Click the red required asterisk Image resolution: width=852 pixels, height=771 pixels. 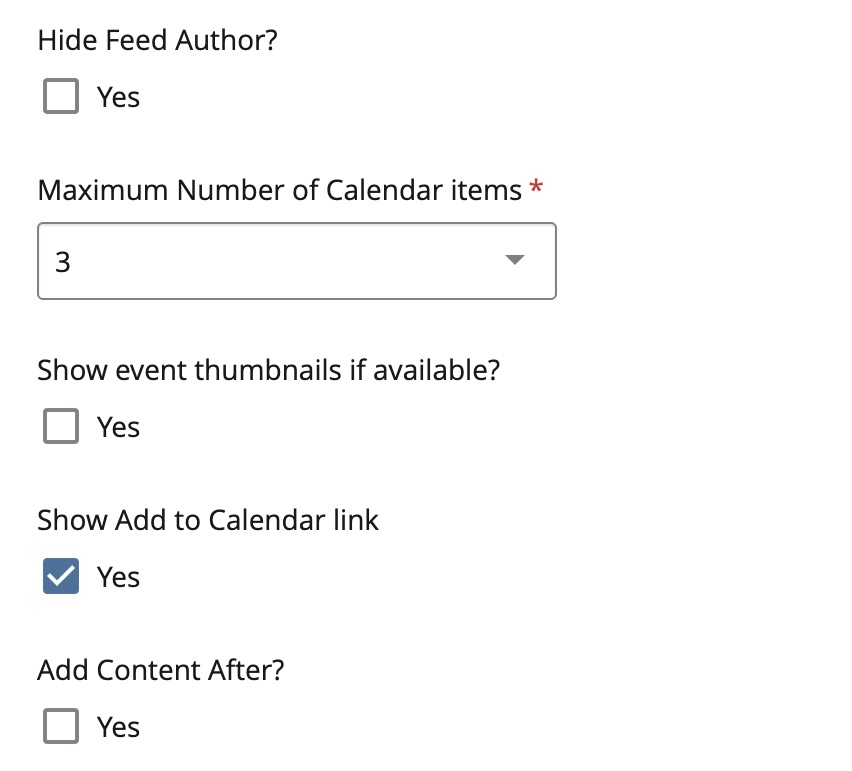pos(536,188)
